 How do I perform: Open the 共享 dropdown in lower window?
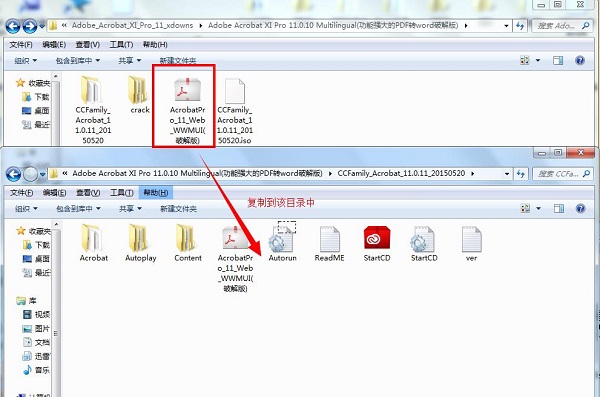(x=130, y=209)
